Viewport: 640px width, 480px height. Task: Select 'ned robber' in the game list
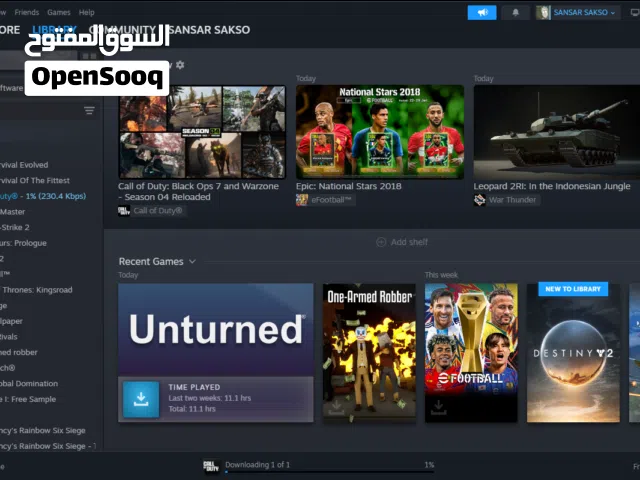coord(19,352)
